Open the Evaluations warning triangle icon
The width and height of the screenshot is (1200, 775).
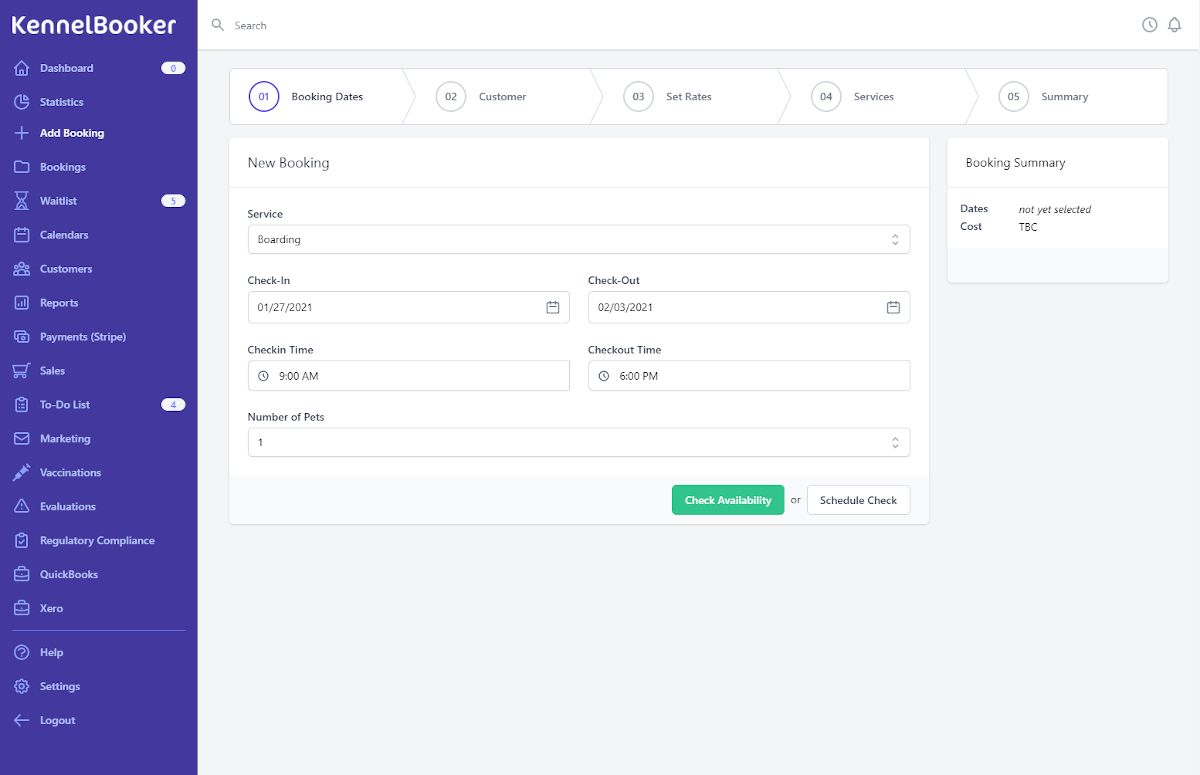(x=22, y=507)
